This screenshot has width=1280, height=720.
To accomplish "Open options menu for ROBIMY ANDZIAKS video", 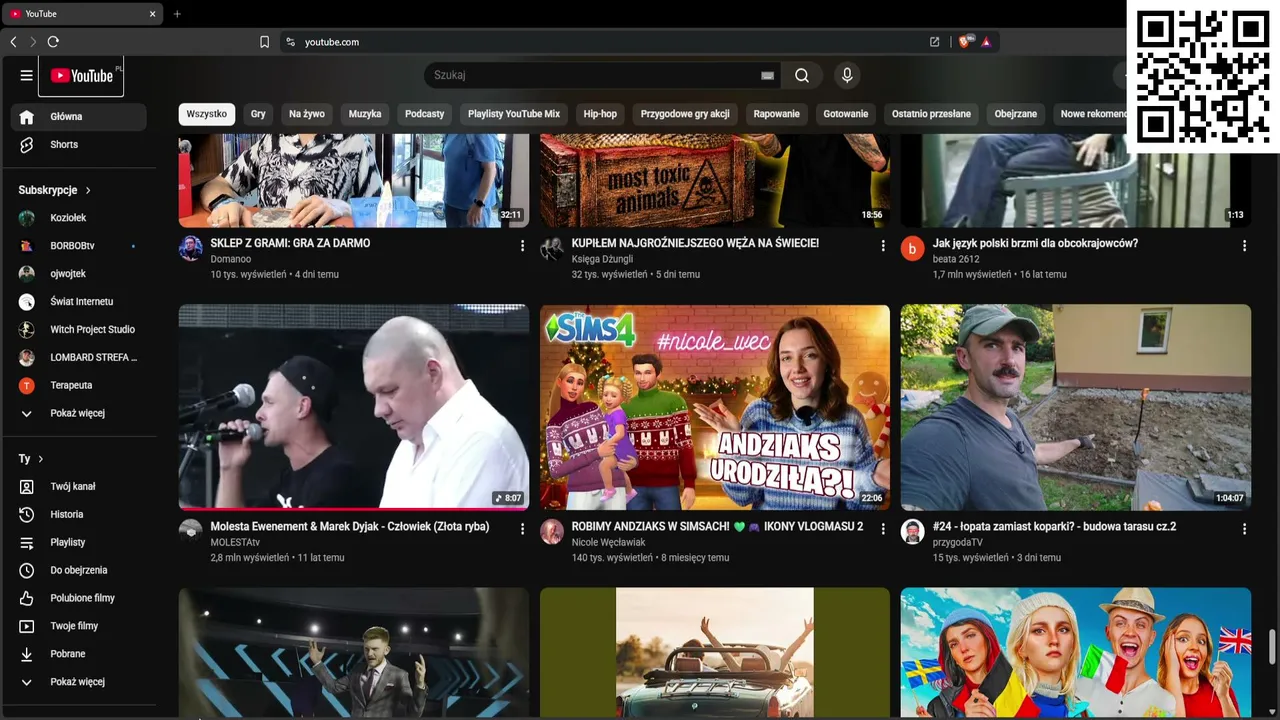I will click(883, 529).
